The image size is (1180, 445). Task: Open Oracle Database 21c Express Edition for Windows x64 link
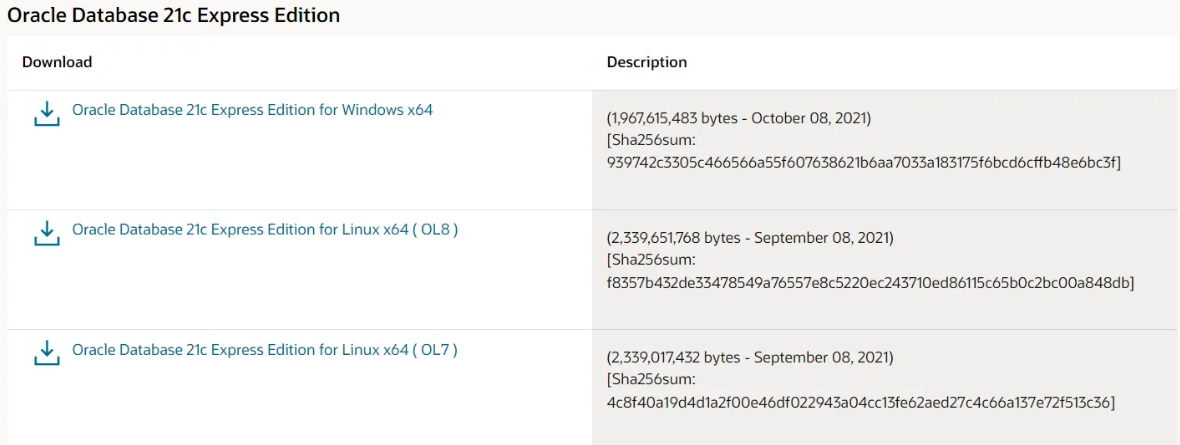[x=252, y=110]
